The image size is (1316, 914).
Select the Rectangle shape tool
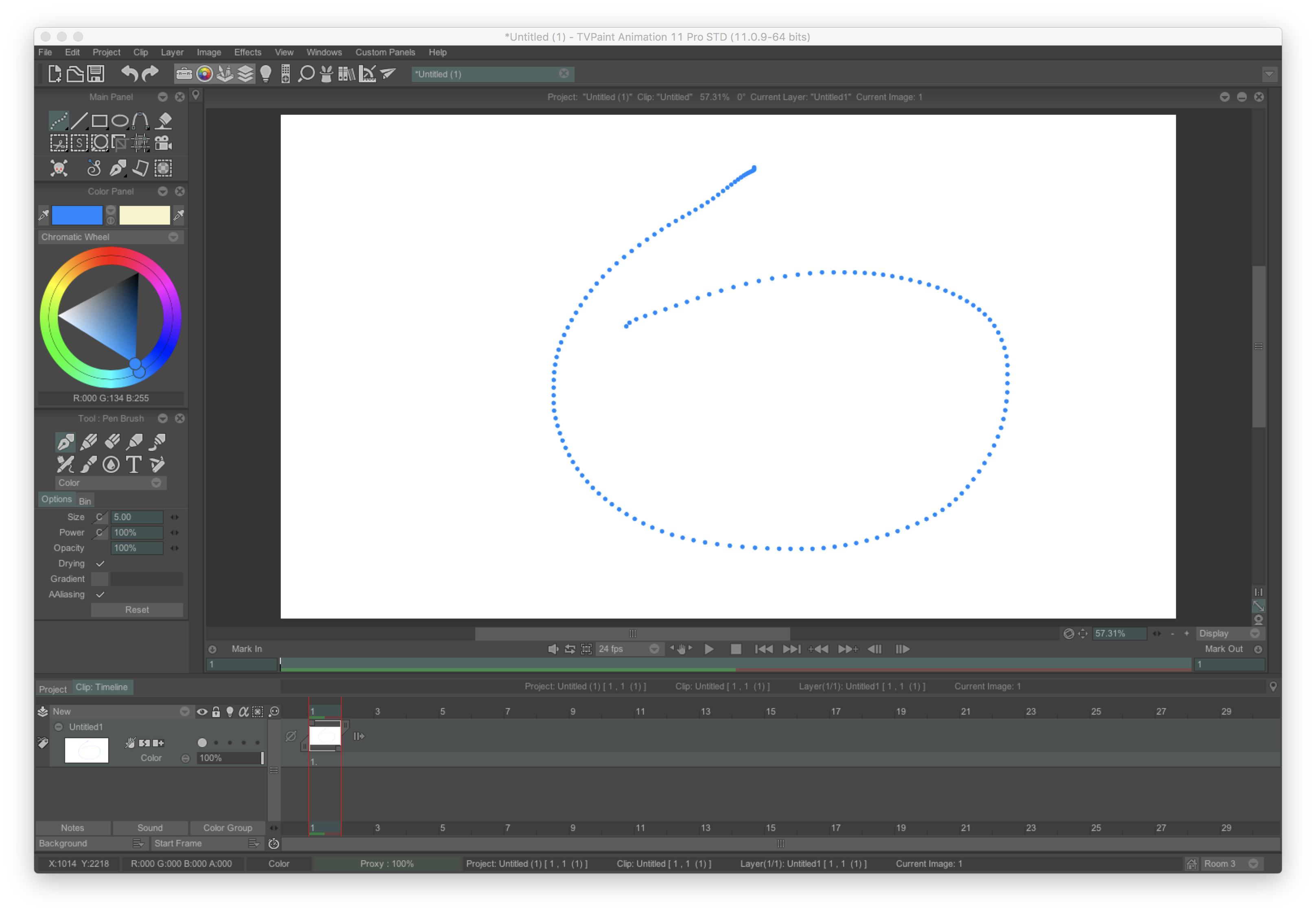(x=100, y=121)
